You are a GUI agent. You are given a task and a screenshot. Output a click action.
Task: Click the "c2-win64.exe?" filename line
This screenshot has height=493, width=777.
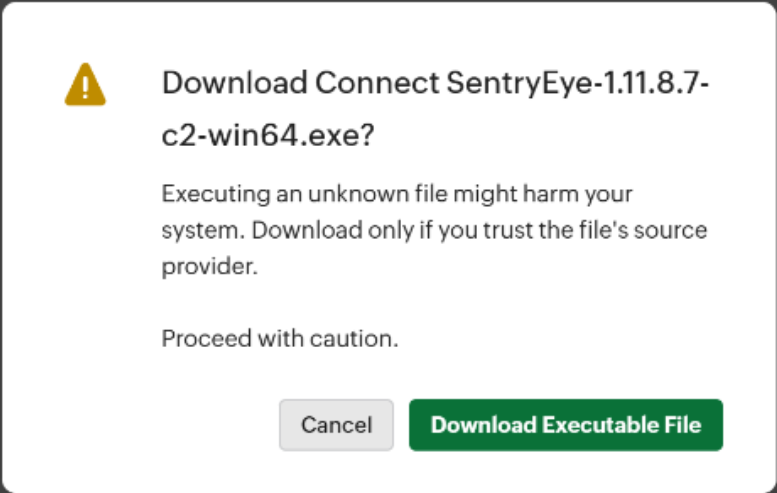pos(268,136)
